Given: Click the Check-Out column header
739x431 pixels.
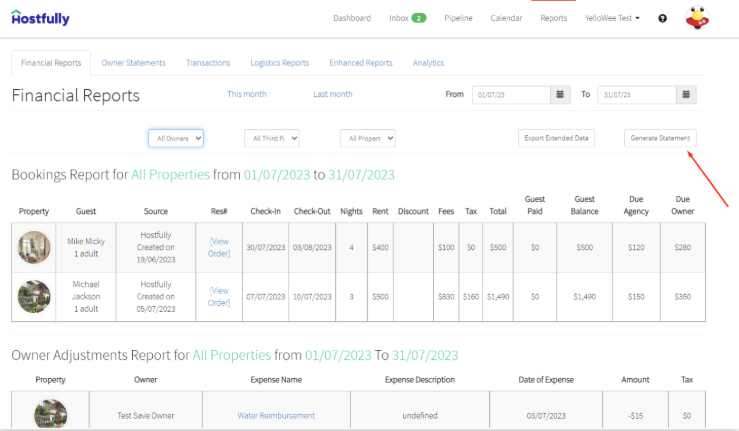Looking at the screenshot, I should pos(312,211).
